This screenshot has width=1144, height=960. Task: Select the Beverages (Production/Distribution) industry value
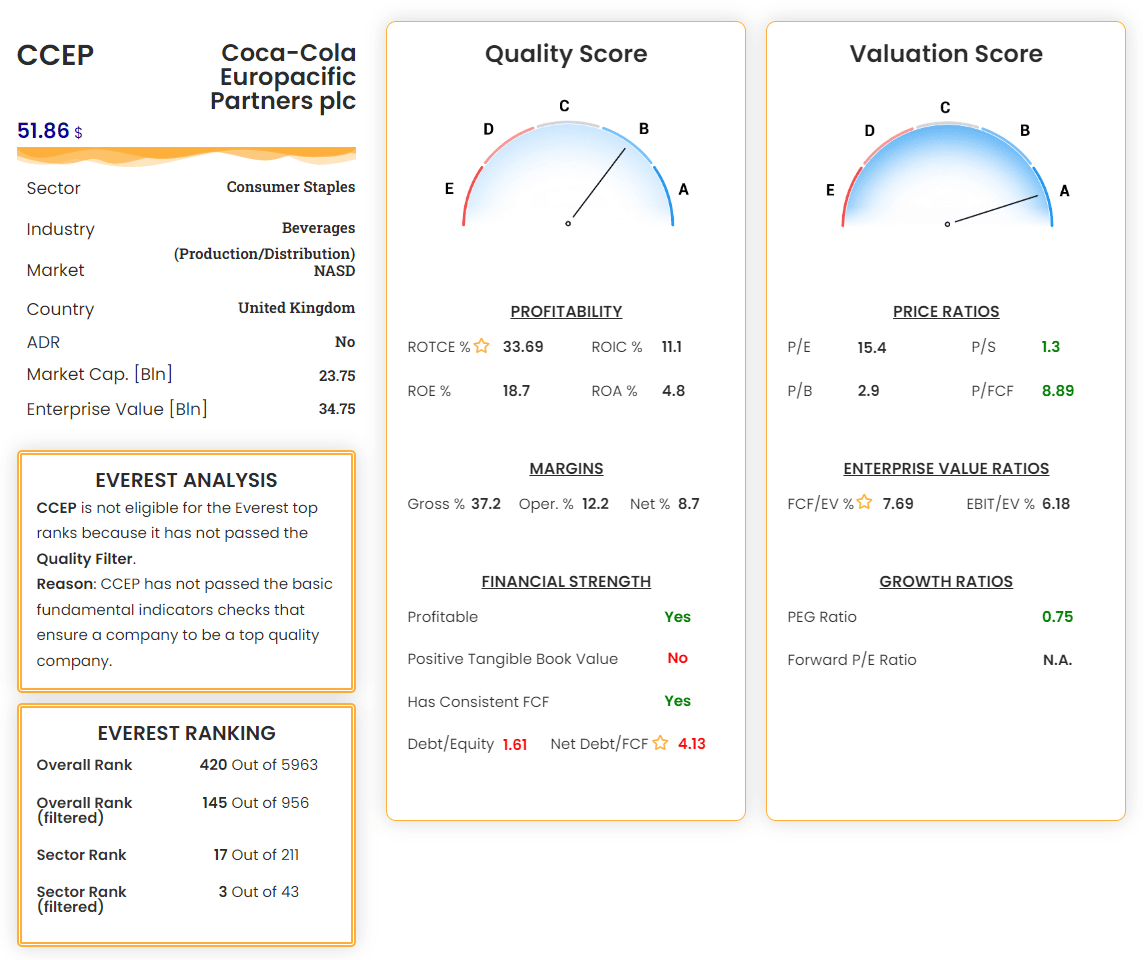[264, 241]
